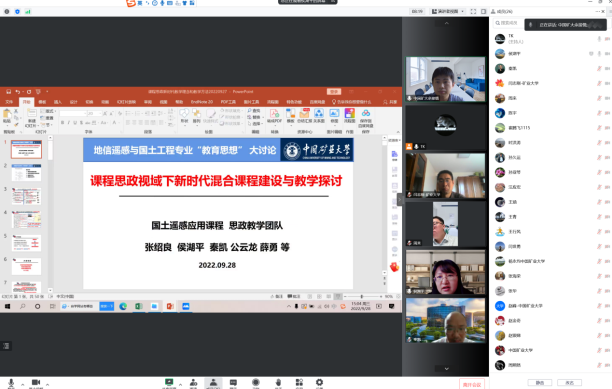
Task: Turn on the camera from the bottom toolbar
Action: tap(36, 383)
